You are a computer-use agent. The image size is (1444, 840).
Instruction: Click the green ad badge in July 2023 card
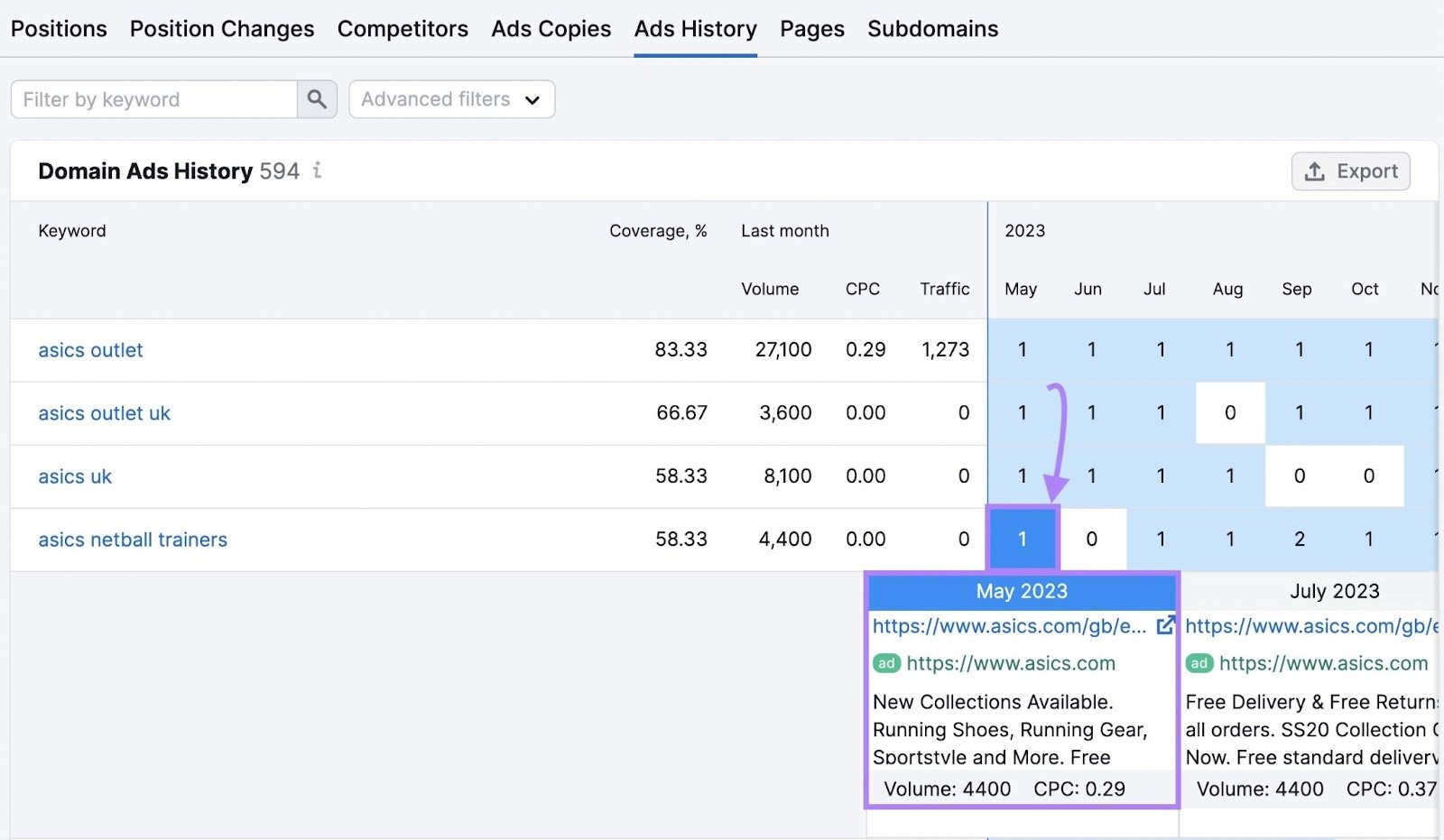[x=1199, y=663]
